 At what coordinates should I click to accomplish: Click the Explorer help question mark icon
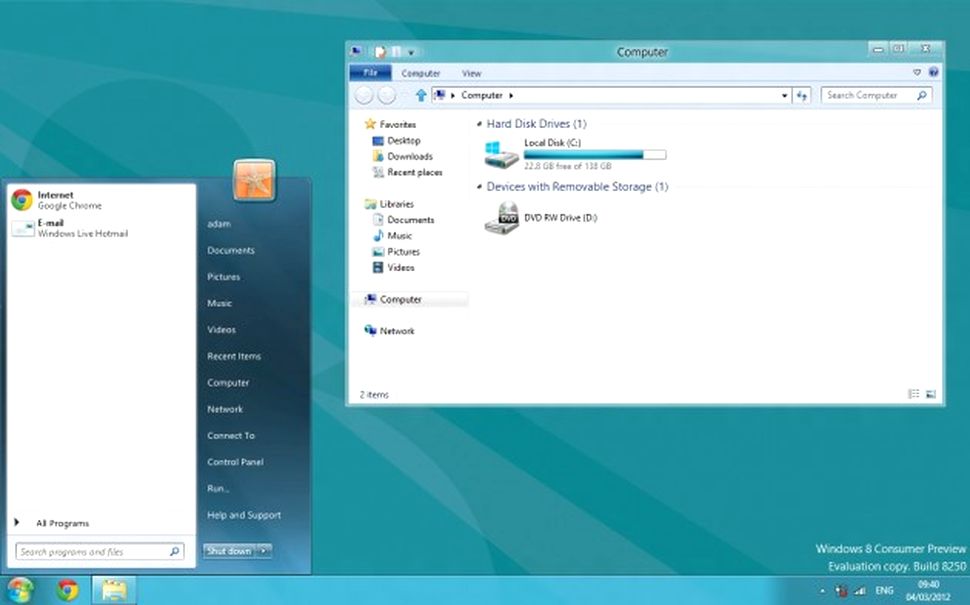933,73
